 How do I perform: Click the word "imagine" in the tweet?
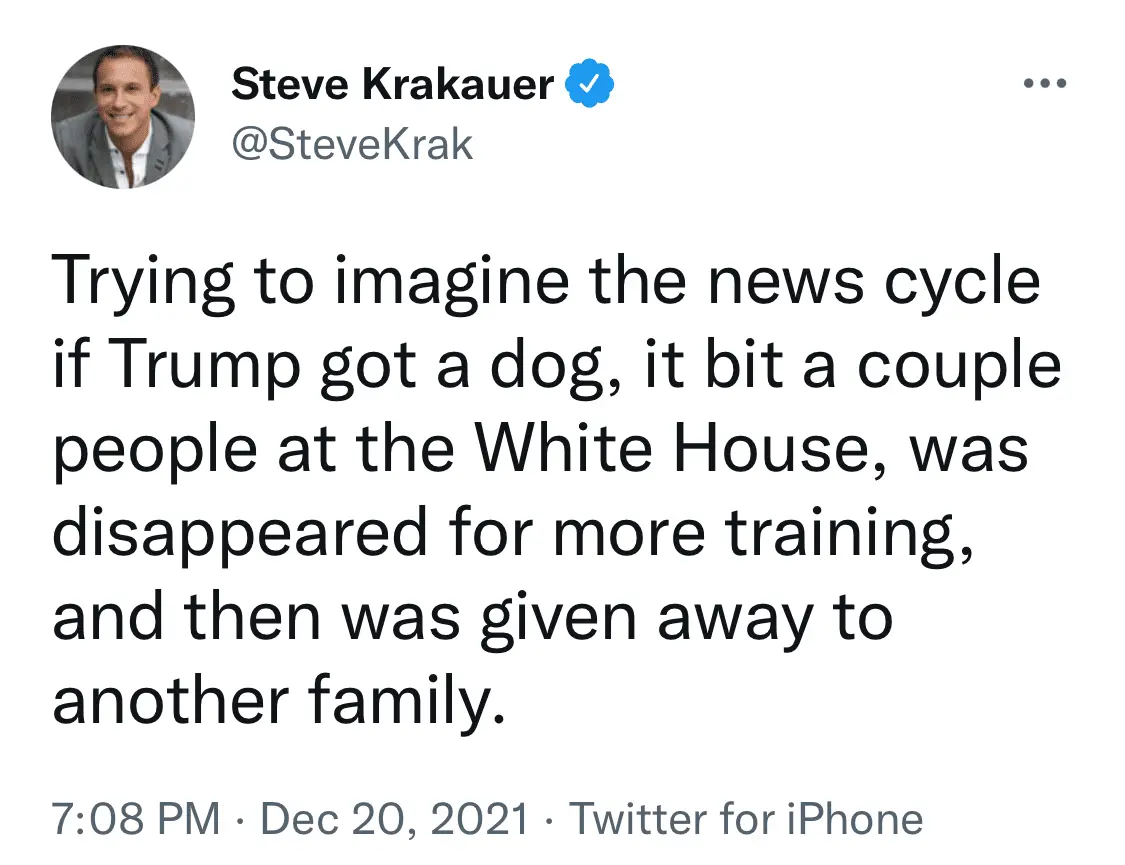click(437, 283)
